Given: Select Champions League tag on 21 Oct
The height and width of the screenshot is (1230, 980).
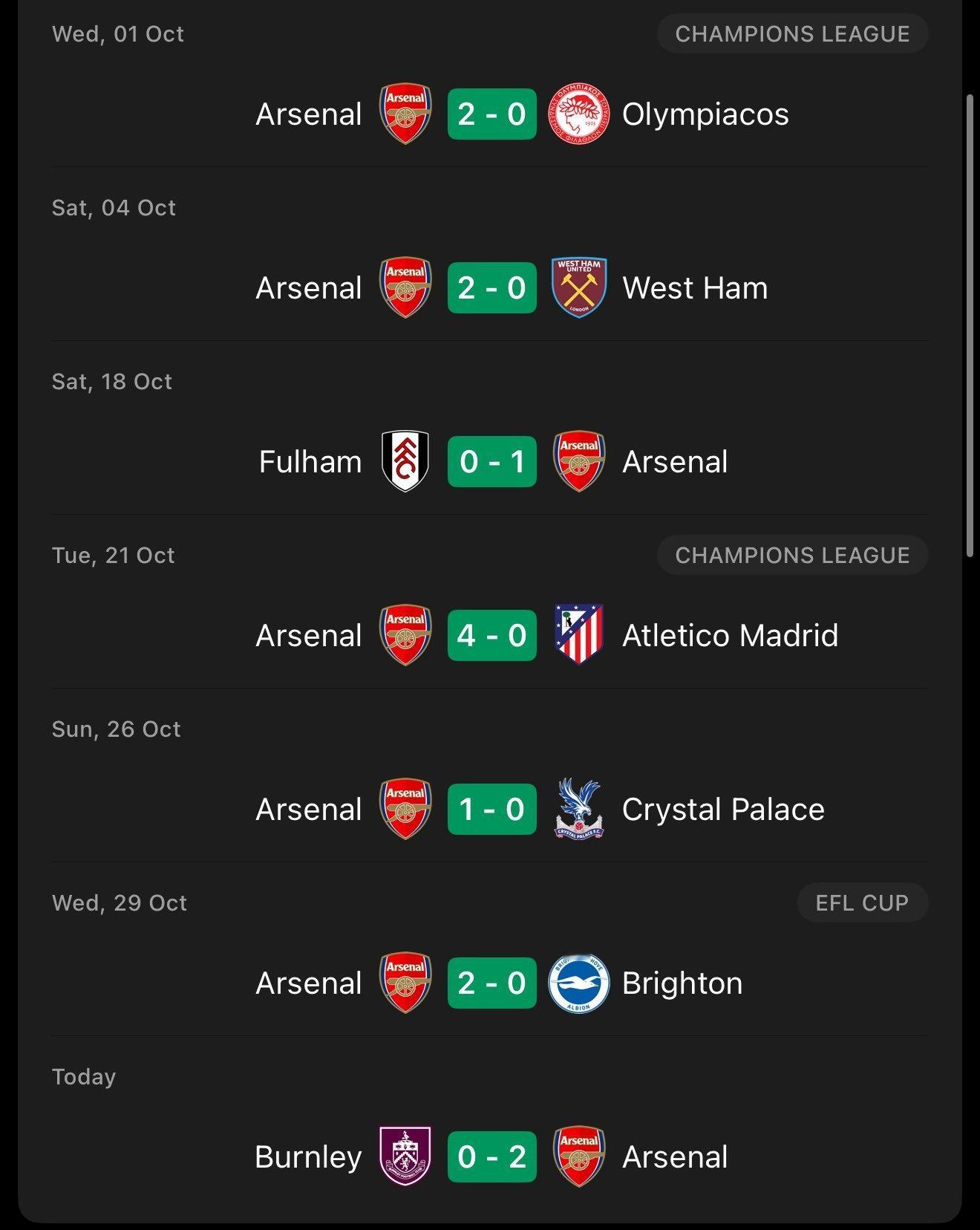Looking at the screenshot, I should coord(792,556).
